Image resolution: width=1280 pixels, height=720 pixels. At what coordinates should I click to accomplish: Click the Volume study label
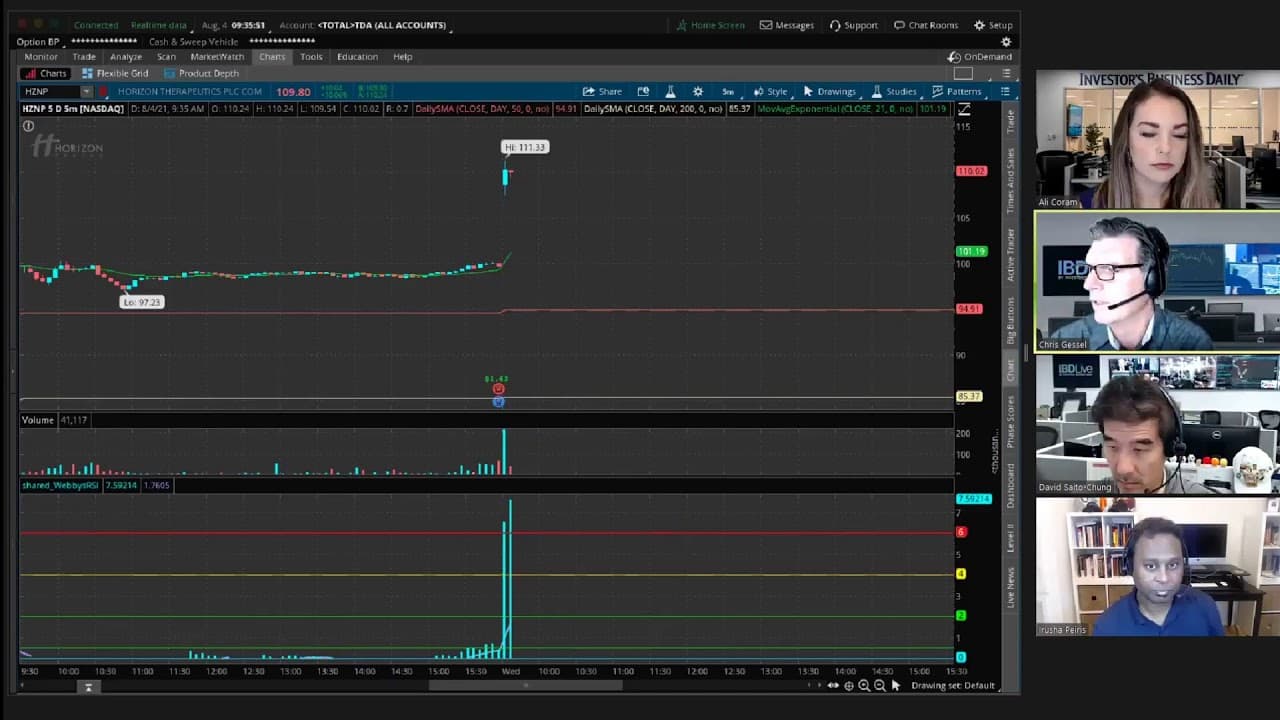38,420
